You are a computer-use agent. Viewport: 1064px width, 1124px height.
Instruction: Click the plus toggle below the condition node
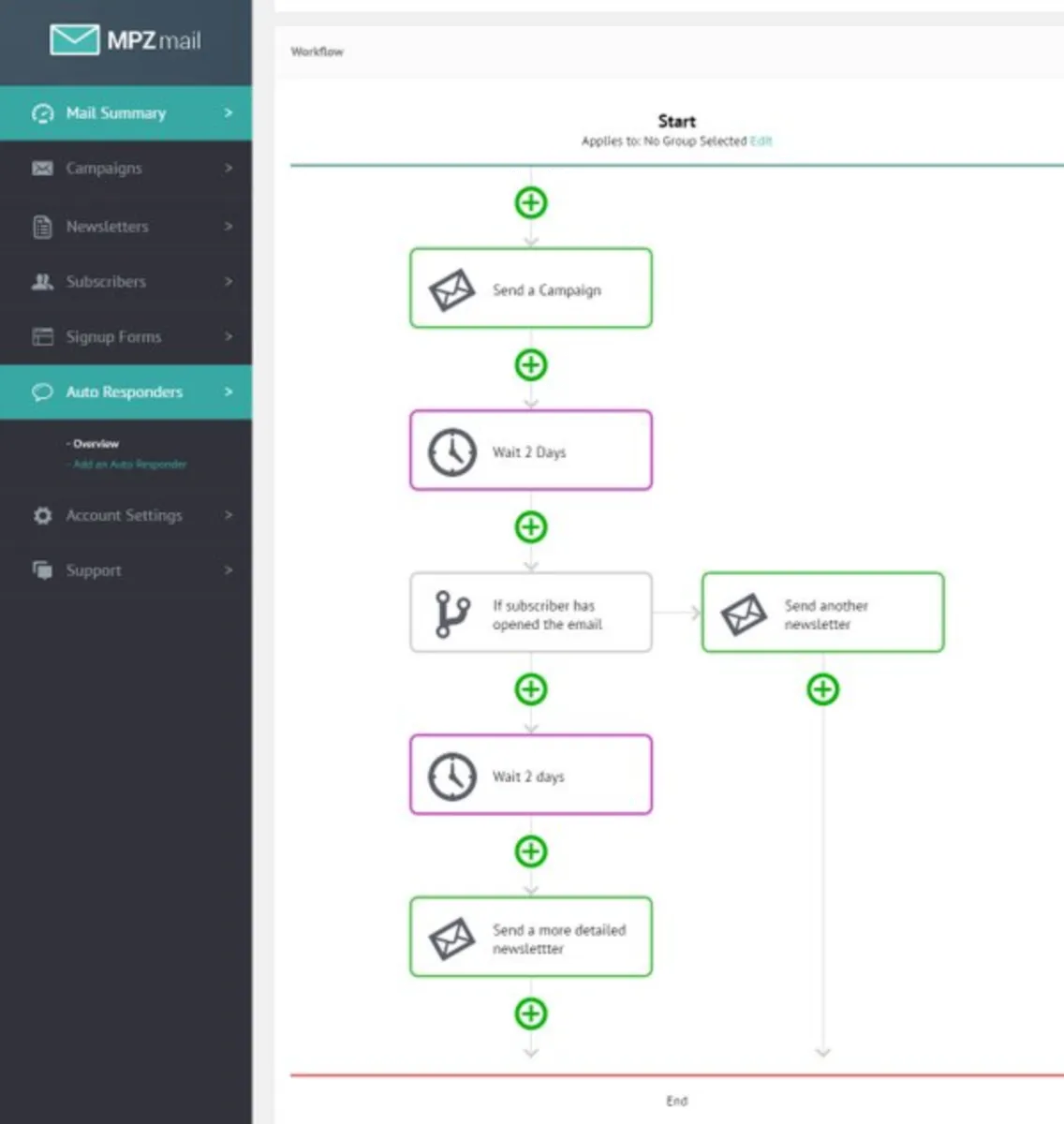point(531,689)
